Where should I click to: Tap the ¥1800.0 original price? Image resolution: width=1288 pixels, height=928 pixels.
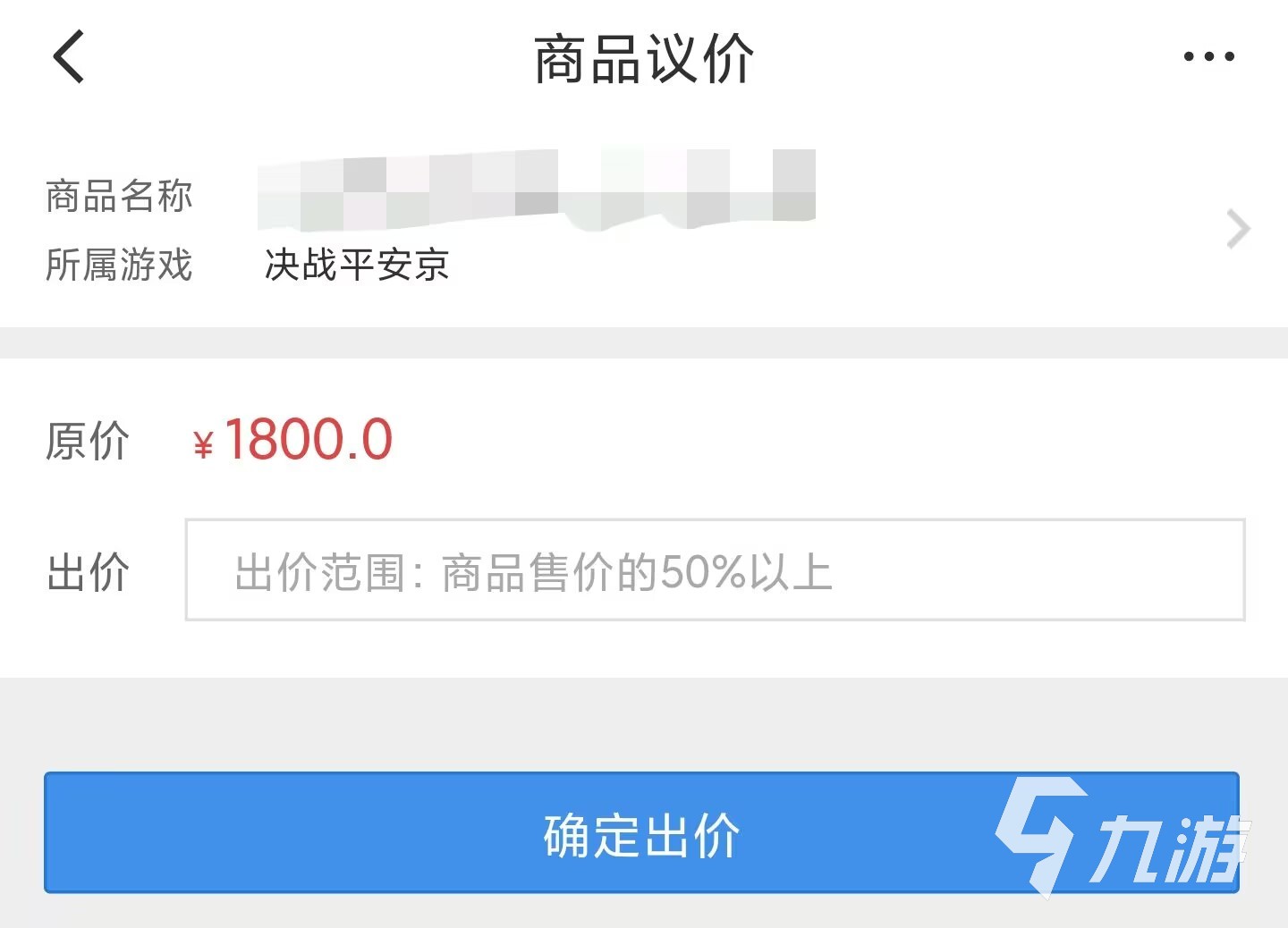(292, 439)
